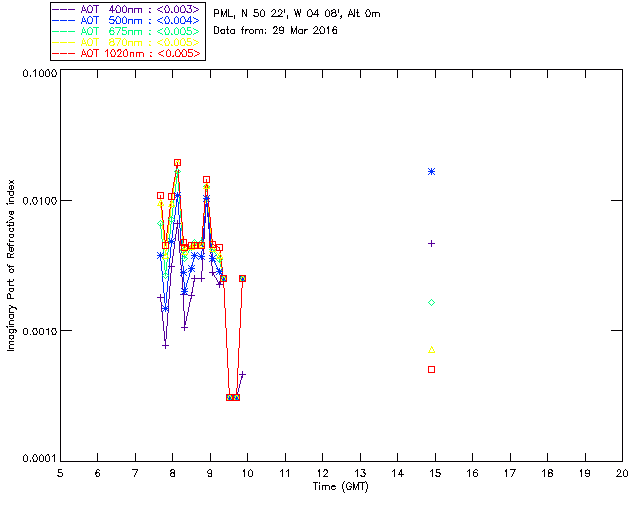The height and width of the screenshot is (512, 640).
Task: Select the isolated blue asterisk marker near time 15
Action: click(431, 172)
